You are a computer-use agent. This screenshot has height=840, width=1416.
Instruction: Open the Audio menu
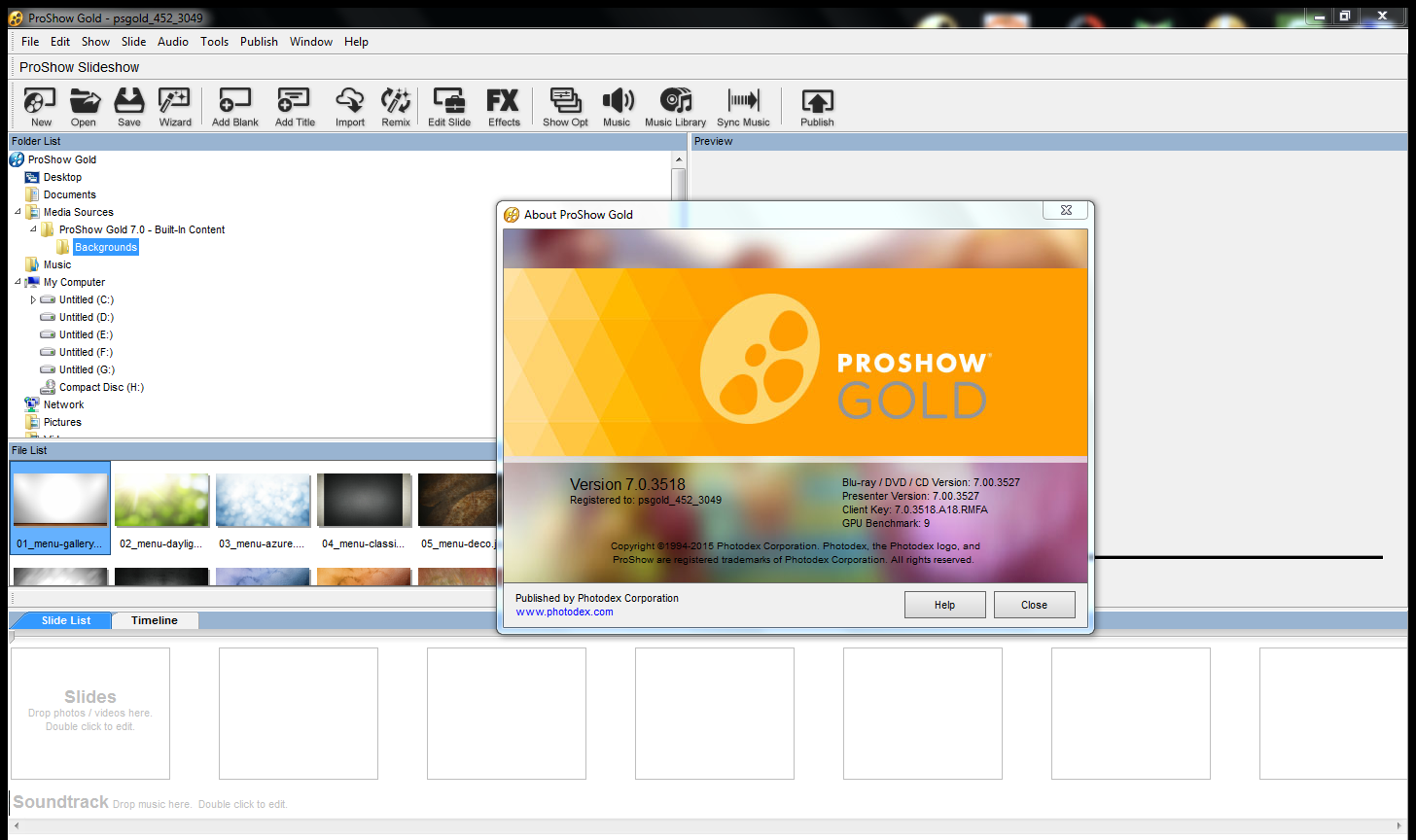pos(173,42)
